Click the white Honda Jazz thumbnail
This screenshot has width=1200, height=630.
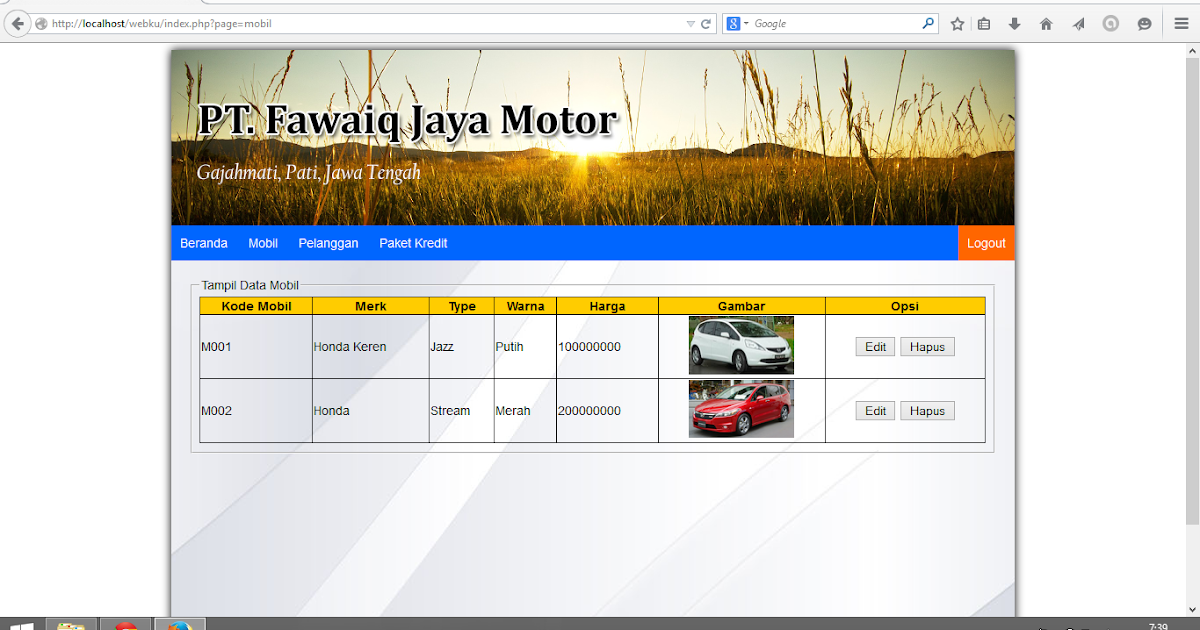pos(741,345)
